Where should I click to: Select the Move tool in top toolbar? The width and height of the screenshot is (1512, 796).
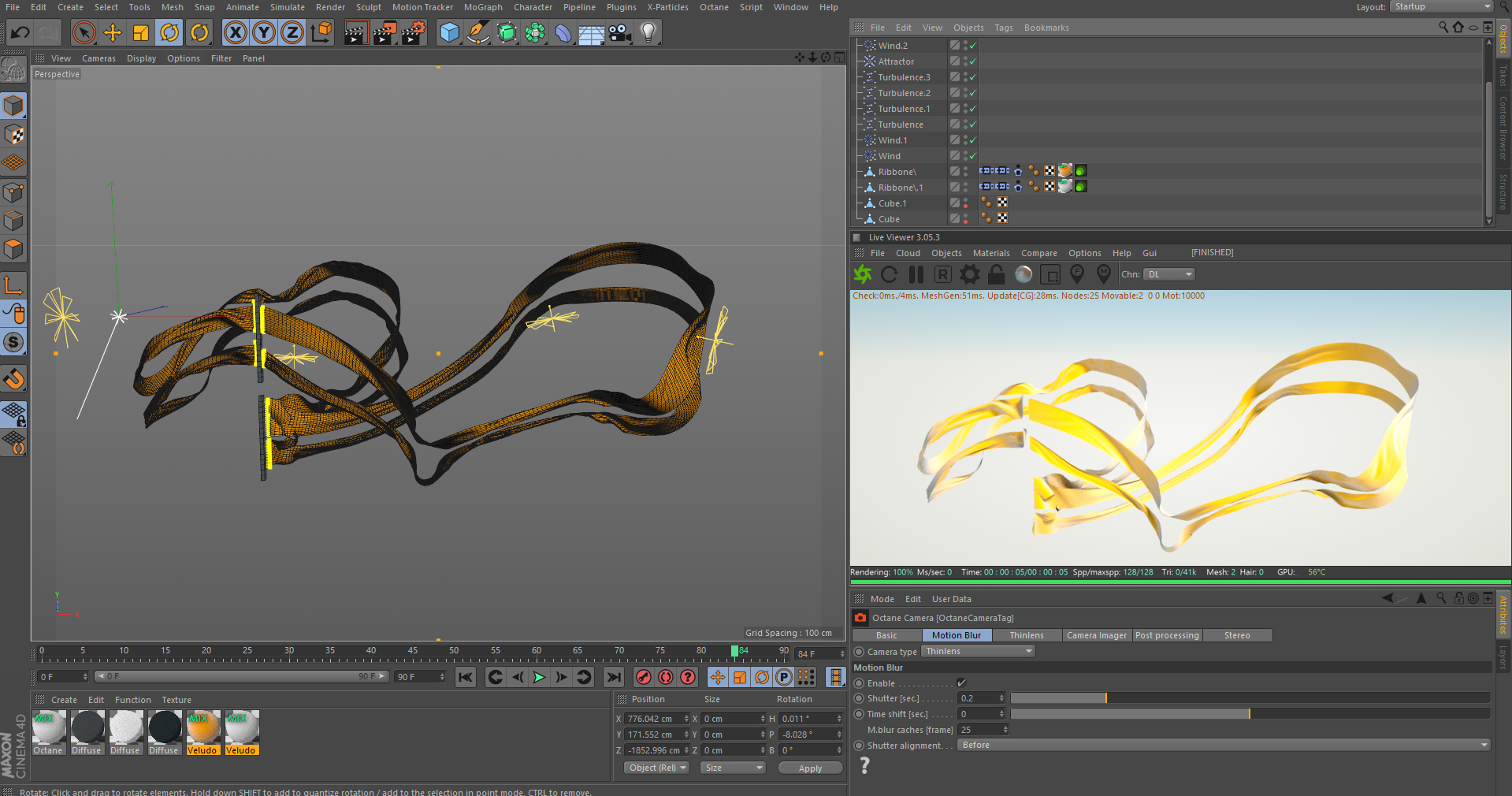pyautogui.click(x=113, y=33)
